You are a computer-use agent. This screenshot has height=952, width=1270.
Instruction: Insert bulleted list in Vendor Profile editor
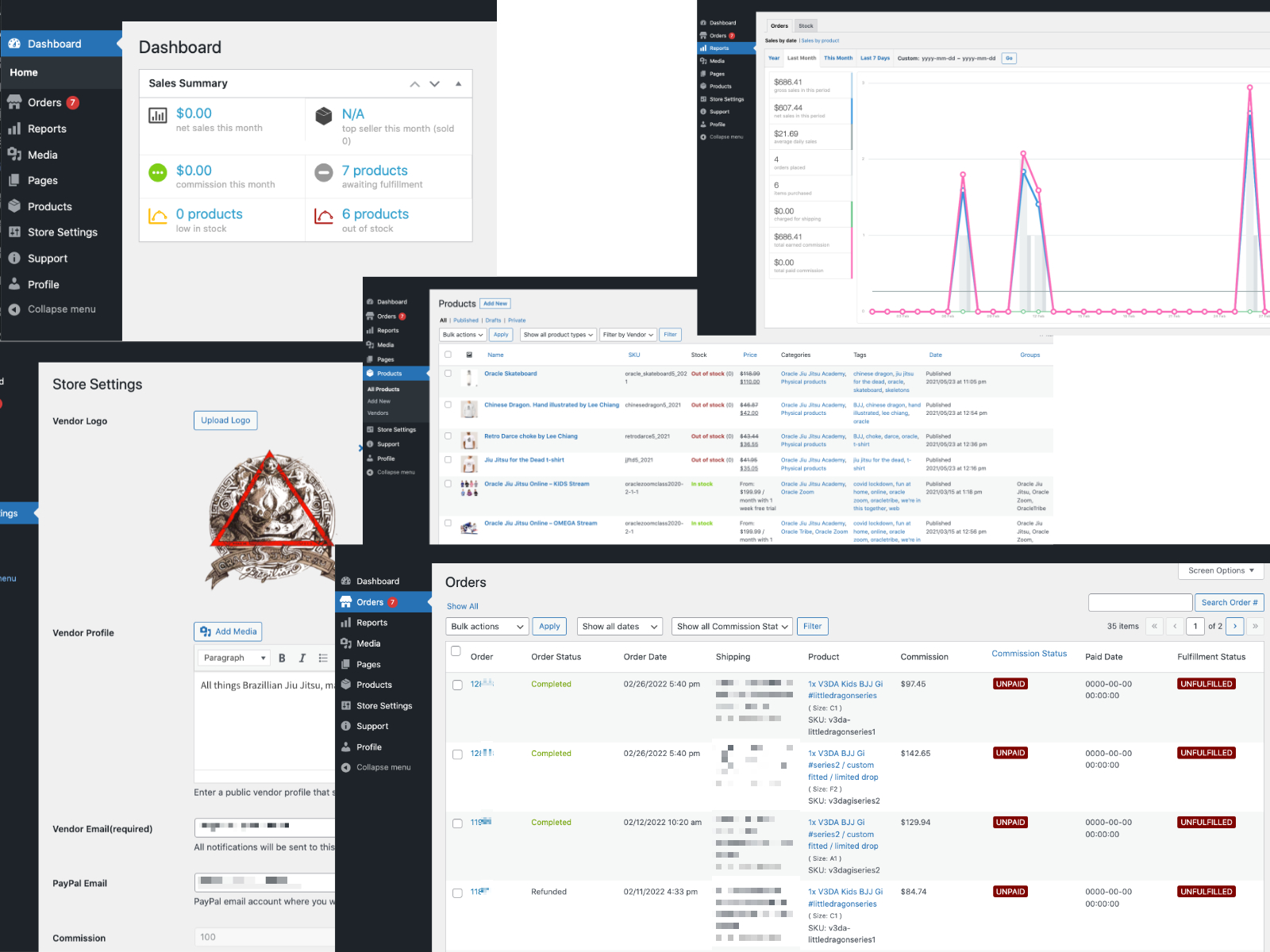coord(323,658)
